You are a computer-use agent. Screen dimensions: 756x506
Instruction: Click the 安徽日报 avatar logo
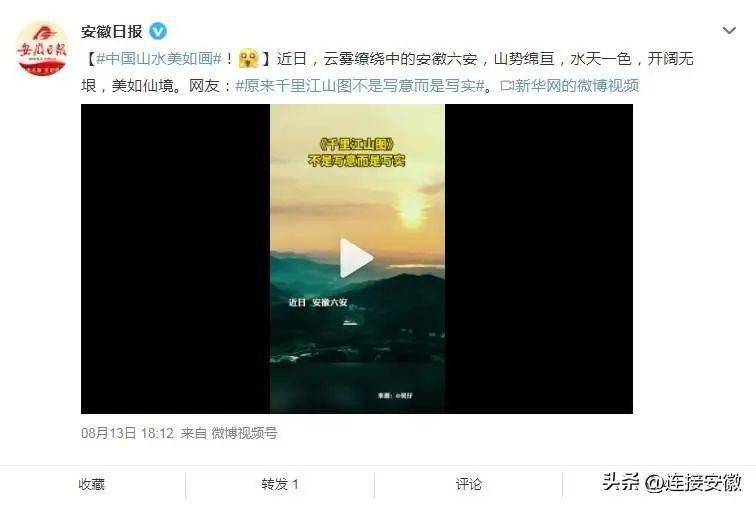[x=42, y=48]
